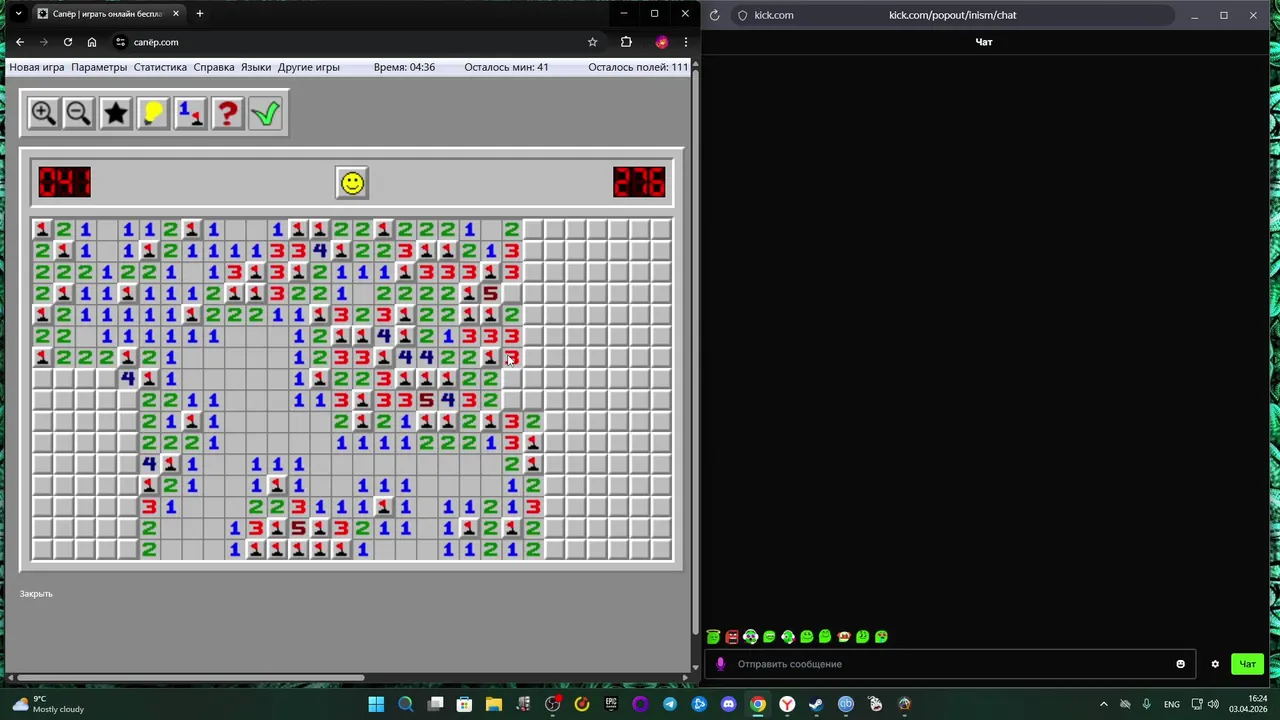Click the weather widget Mostly cloudy
Image resolution: width=1280 pixels, height=720 pixels.
(49, 704)
